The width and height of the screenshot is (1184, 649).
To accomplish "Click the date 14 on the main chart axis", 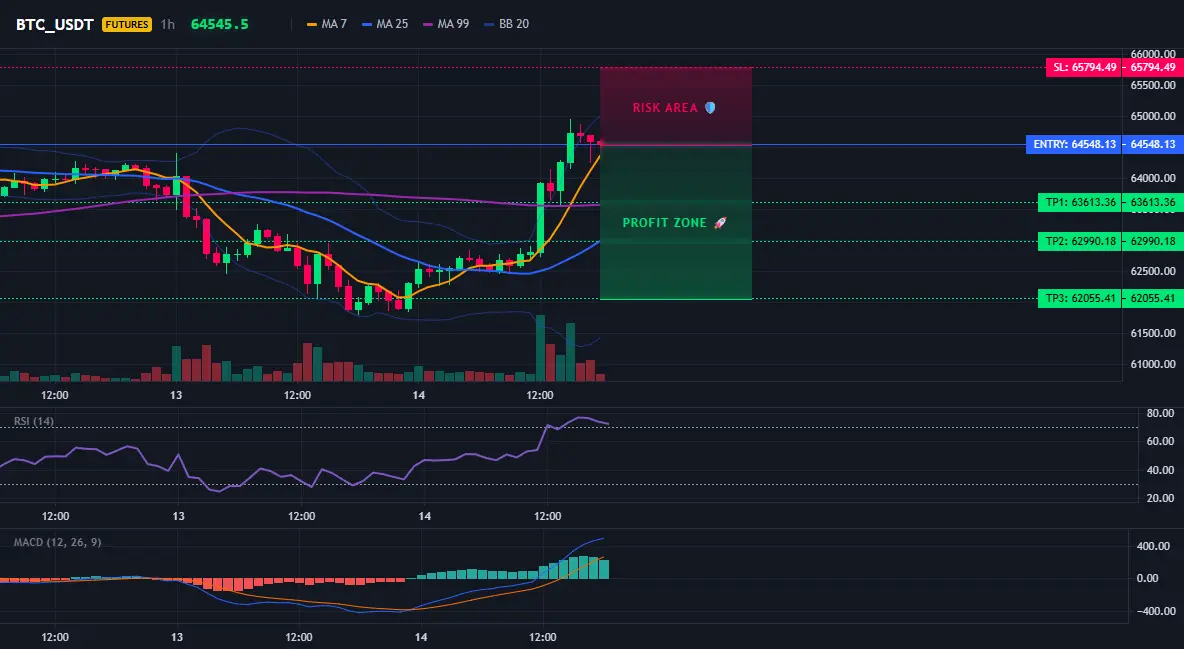I will (x=419, y=395).
